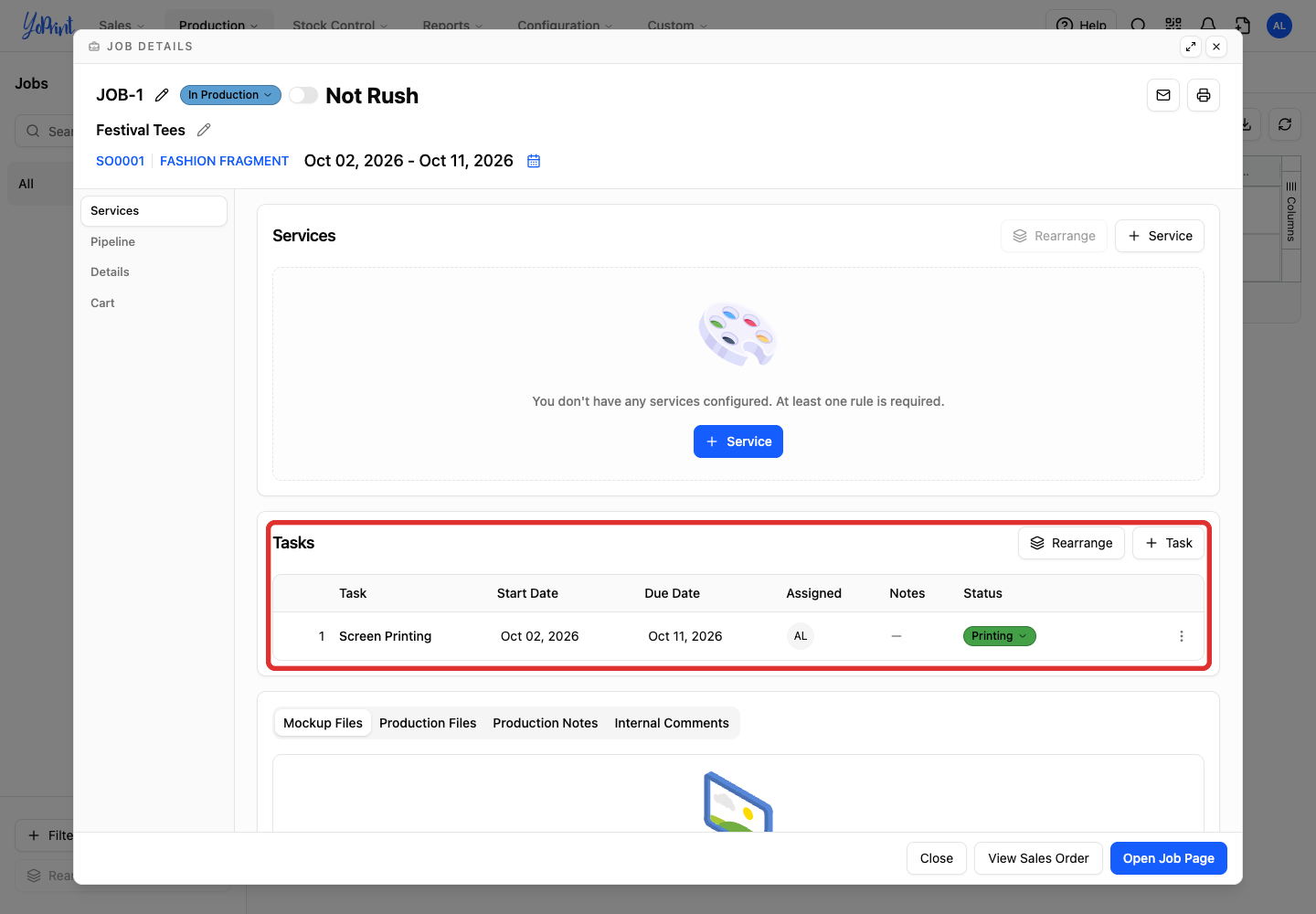Open the Internal Comments tab

[x=672, y=723]
